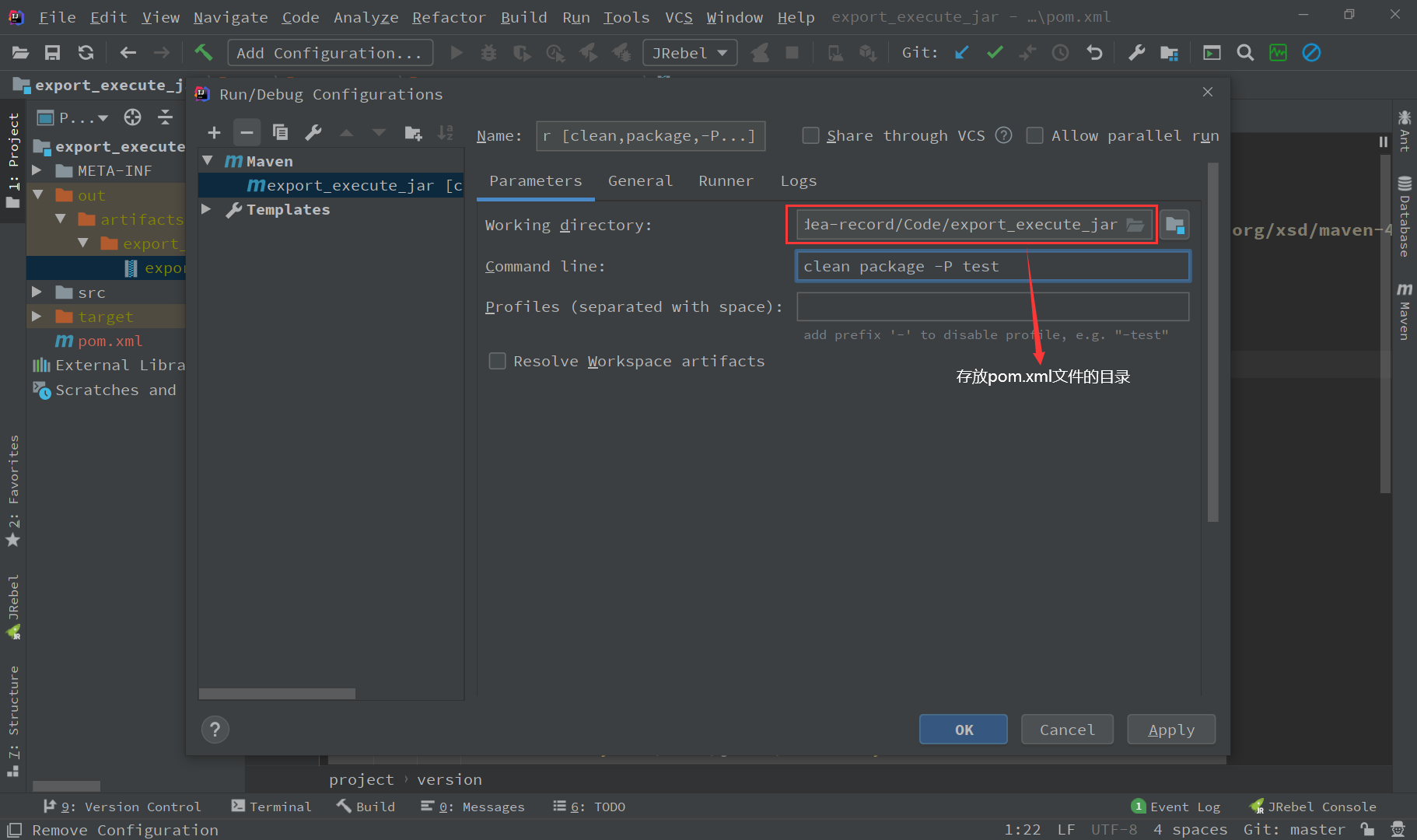Viewport: 1417px width, 840px height.
Task: Click the locate target crosshair icon in Project panel
Action: 132,117
